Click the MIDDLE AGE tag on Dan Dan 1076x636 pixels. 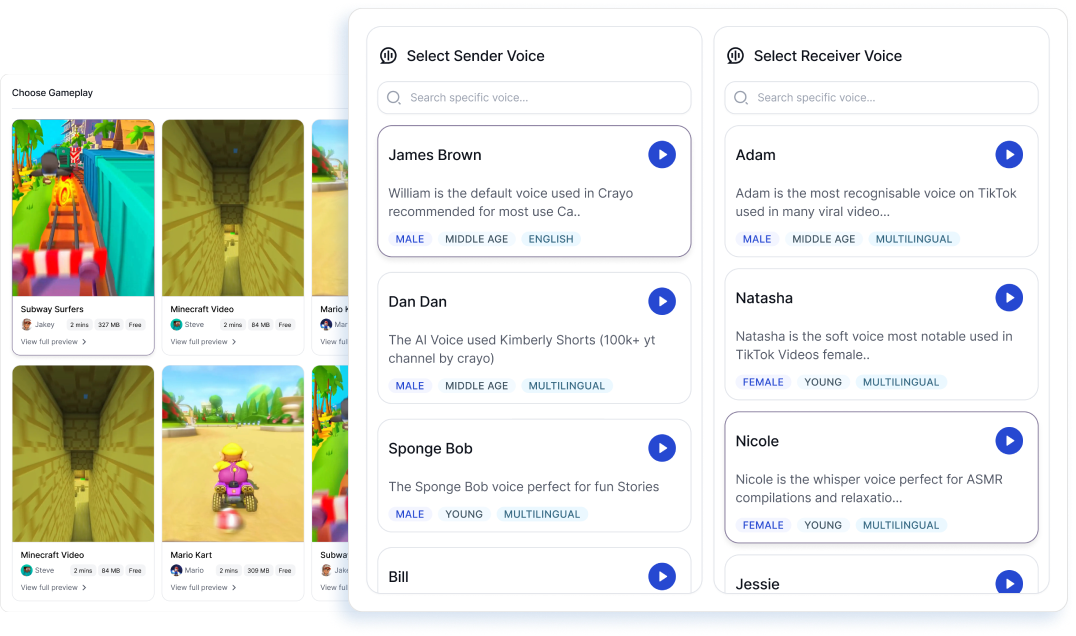click(x=476, y=386)
